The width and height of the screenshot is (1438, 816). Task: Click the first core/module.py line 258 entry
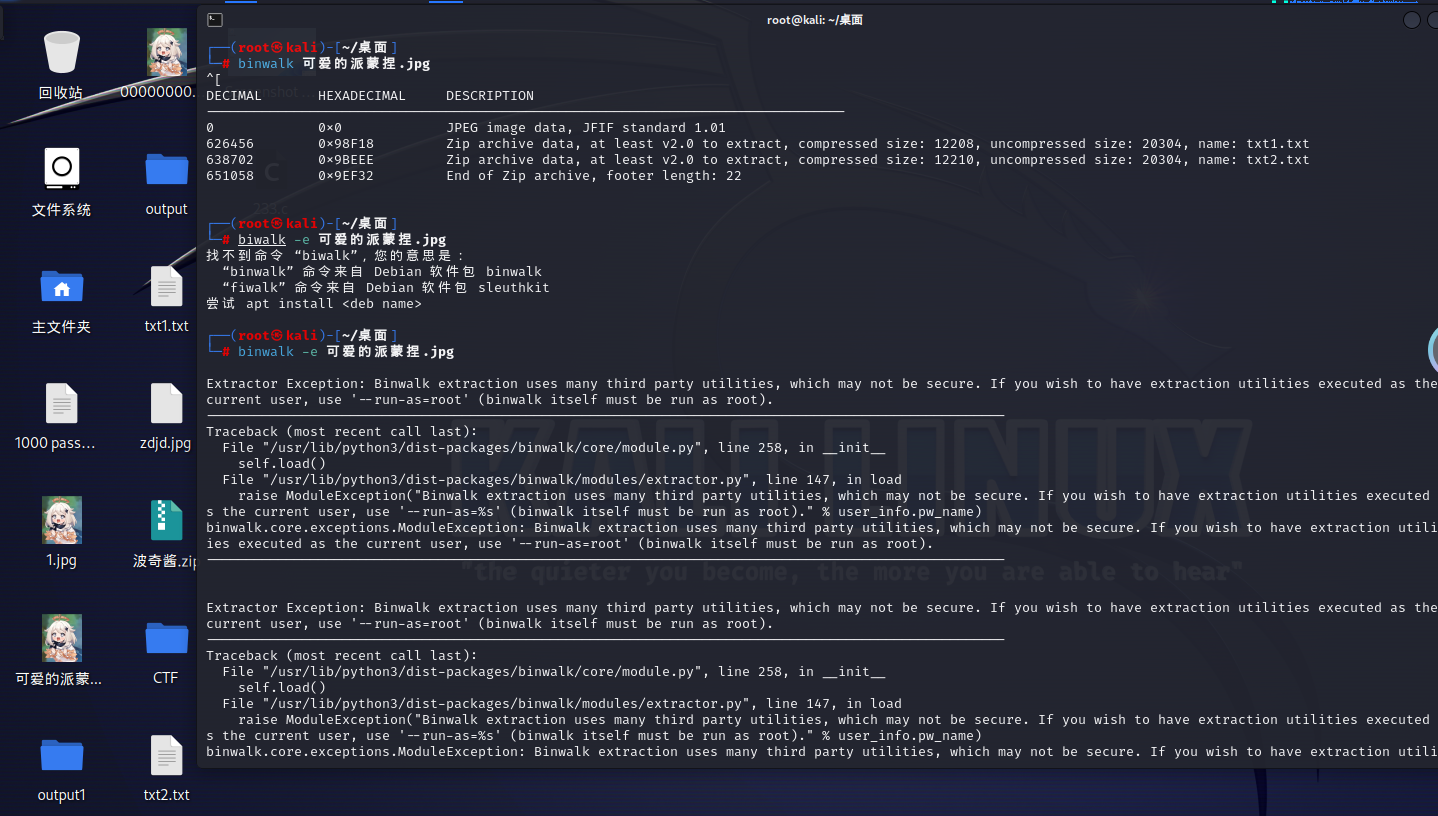(554, 448)
